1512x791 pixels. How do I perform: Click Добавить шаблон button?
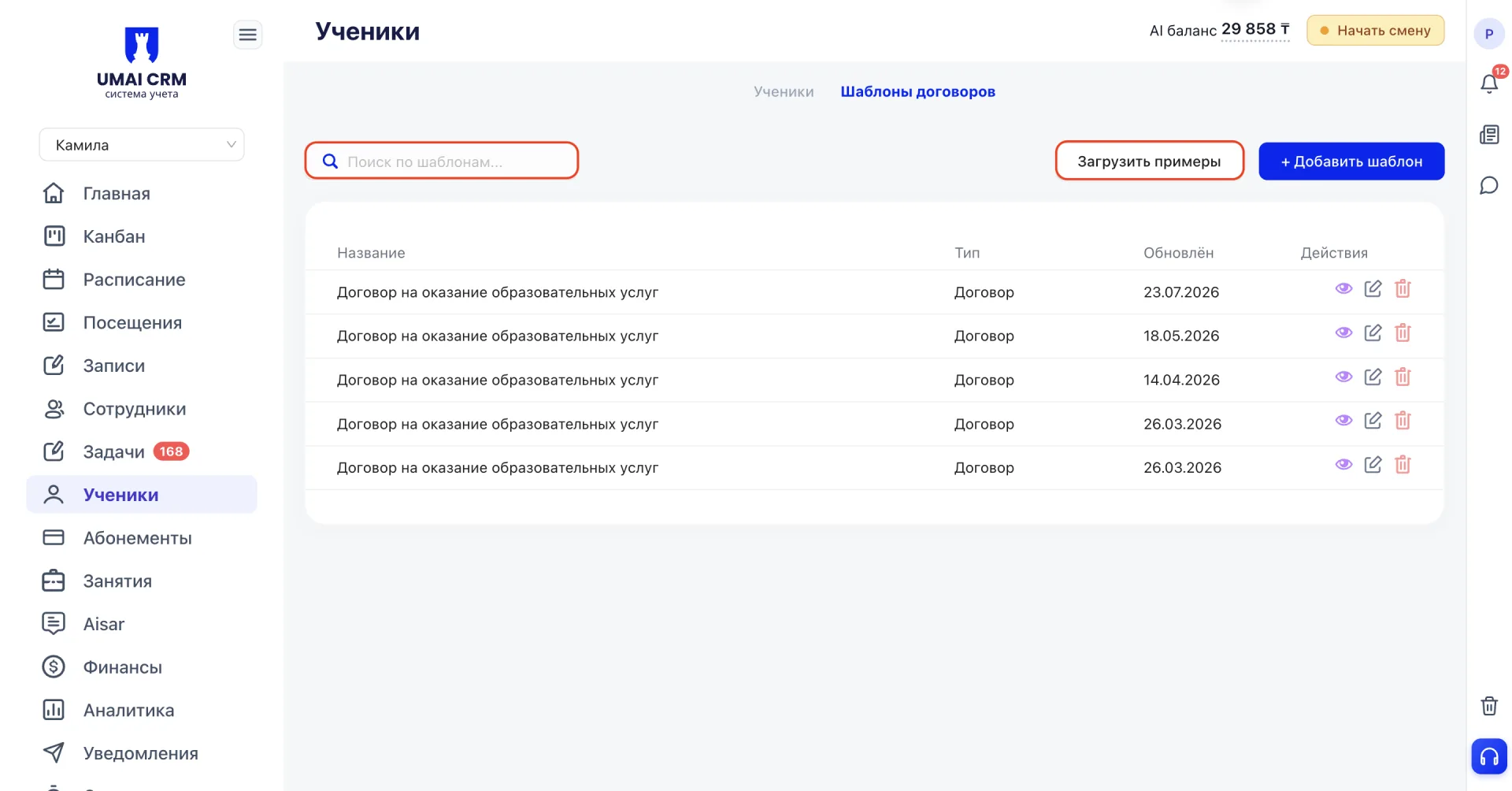[x=1351, y=161]
